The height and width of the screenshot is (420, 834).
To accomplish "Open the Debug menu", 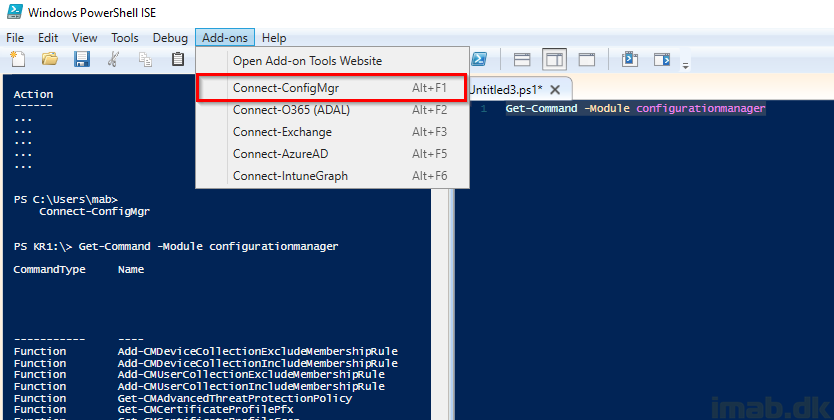I will [170, 38].
